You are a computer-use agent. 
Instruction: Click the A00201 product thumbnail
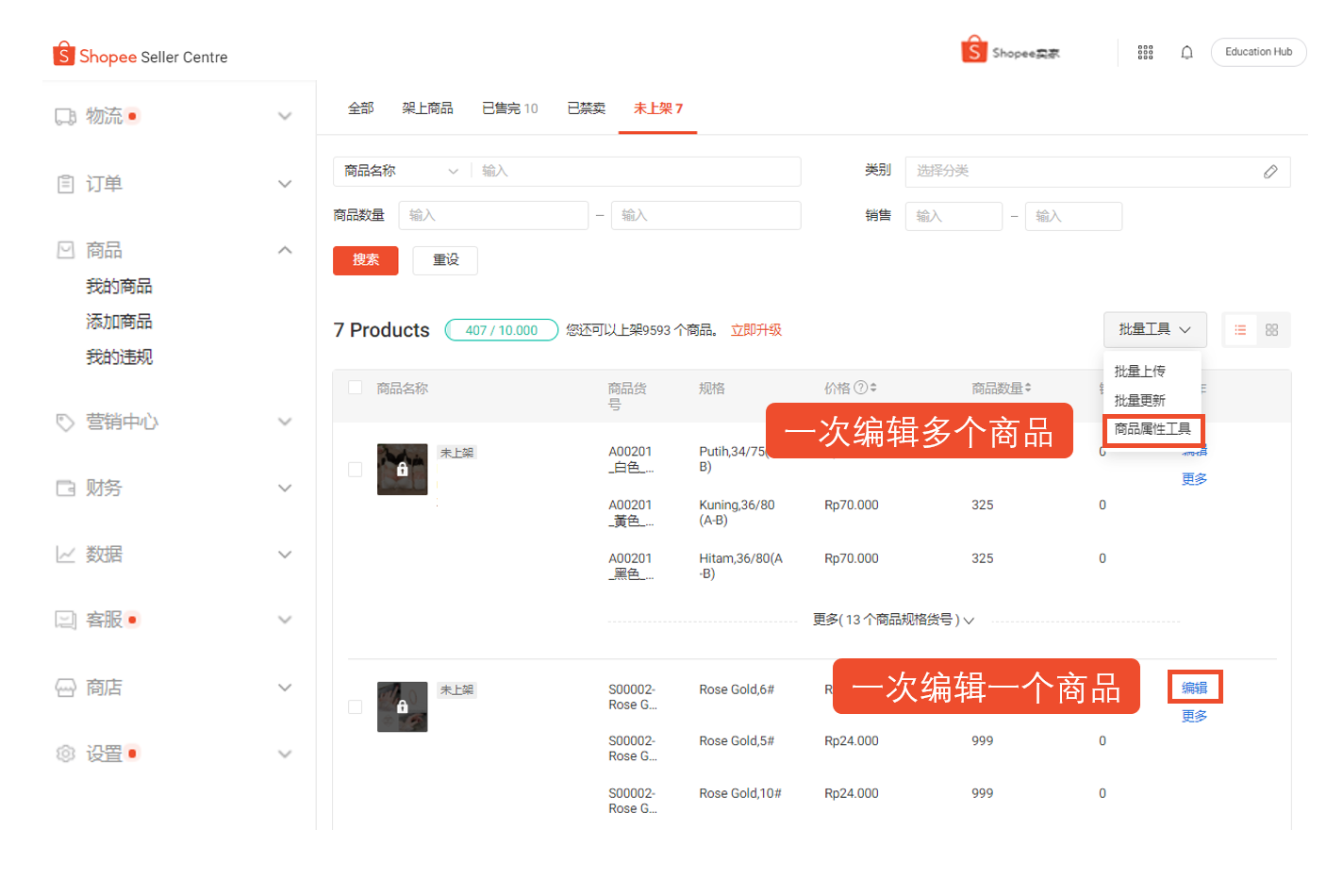tap(403, 470)
